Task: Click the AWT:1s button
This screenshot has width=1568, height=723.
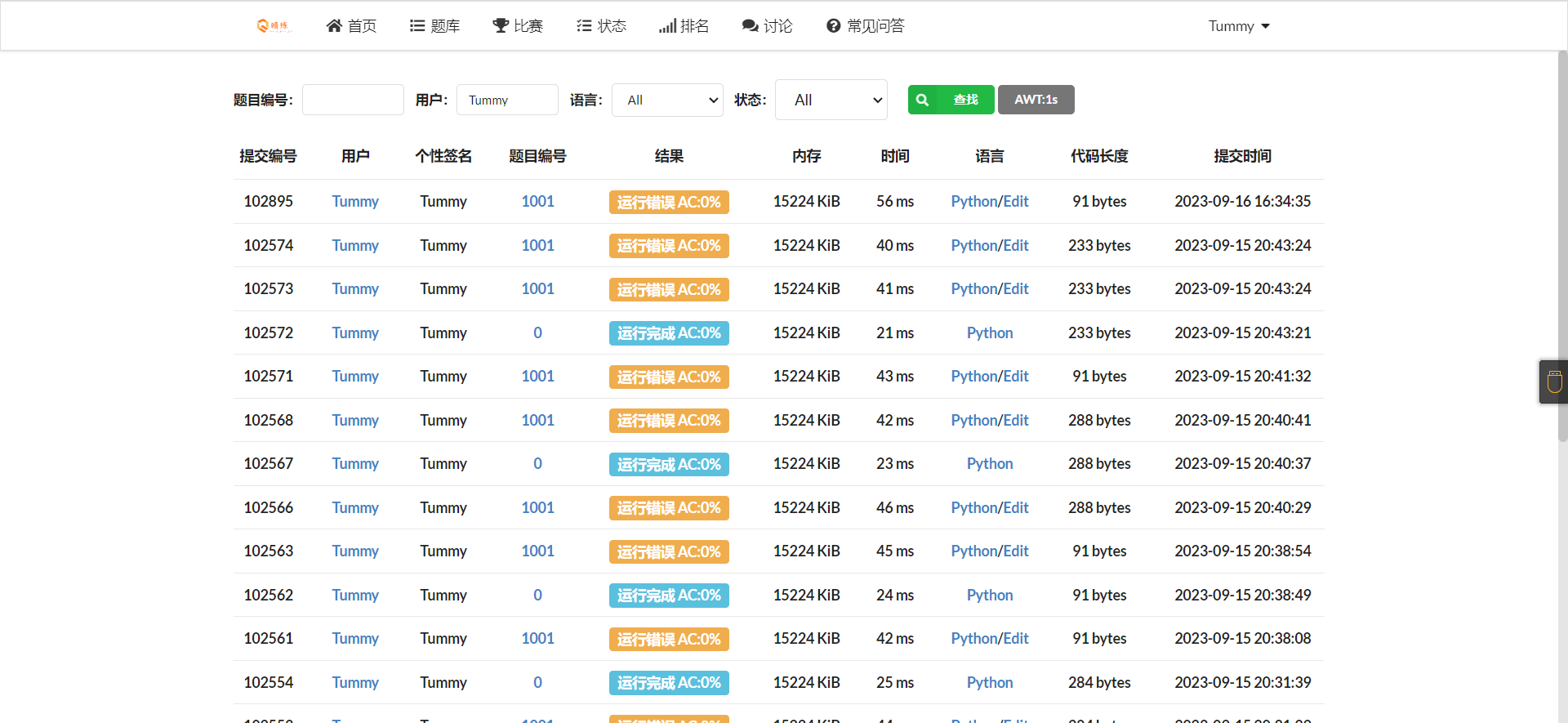Action: pyautogui.click(x=1036, y=100)
